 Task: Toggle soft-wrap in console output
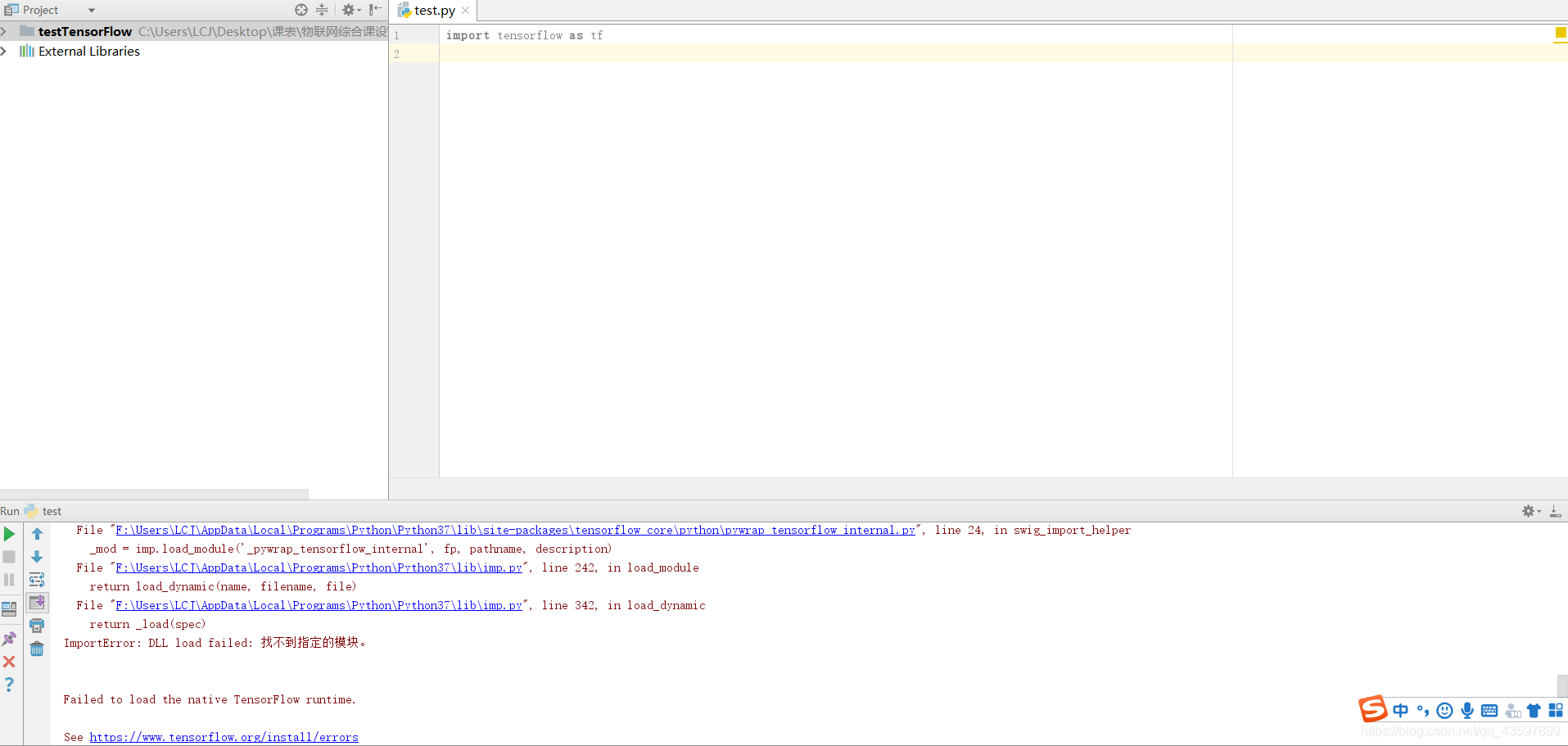tap(37, 580)
